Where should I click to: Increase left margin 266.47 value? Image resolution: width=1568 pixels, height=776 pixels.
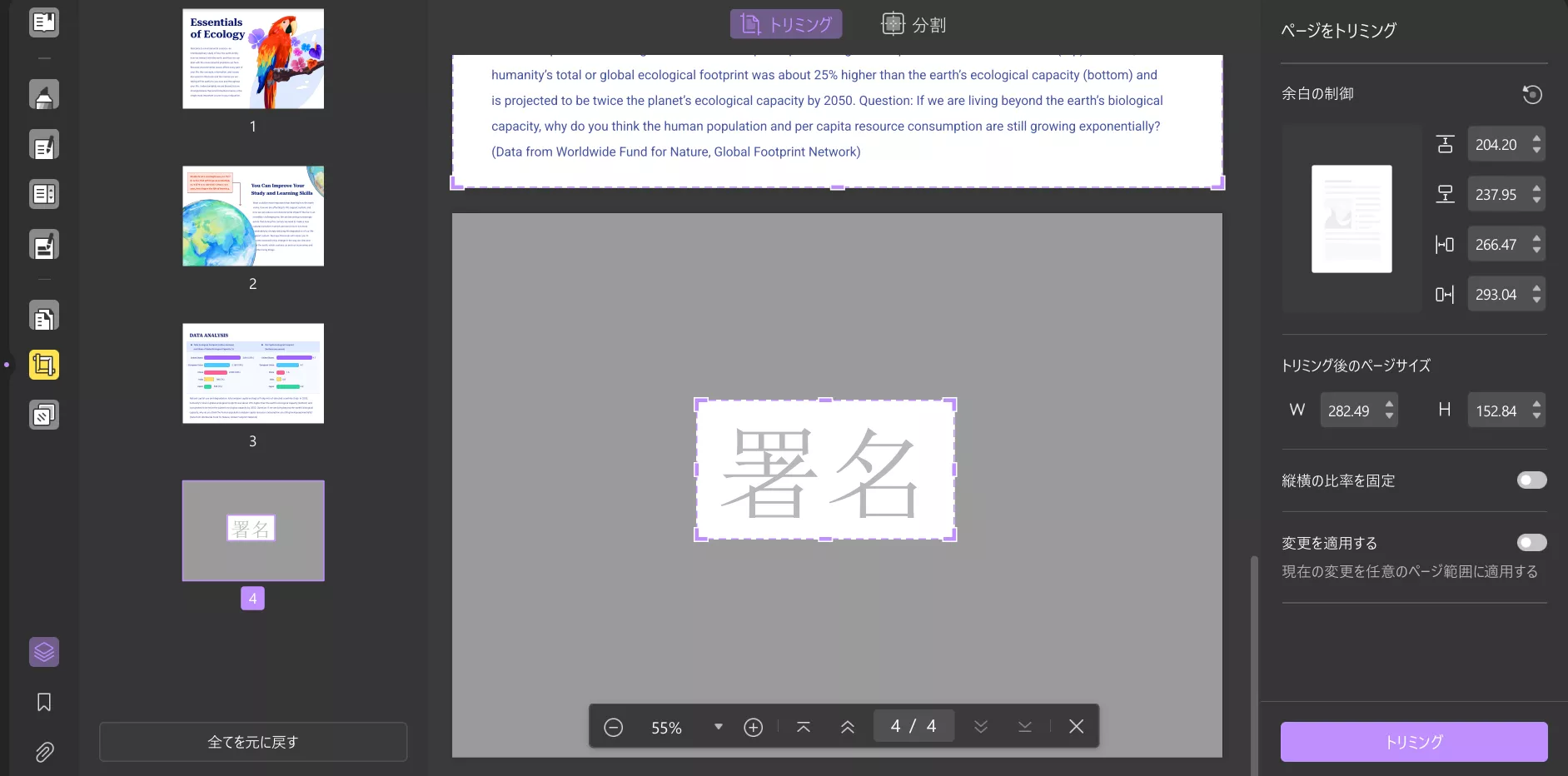pyautogui.click(x=1537, y=237)
